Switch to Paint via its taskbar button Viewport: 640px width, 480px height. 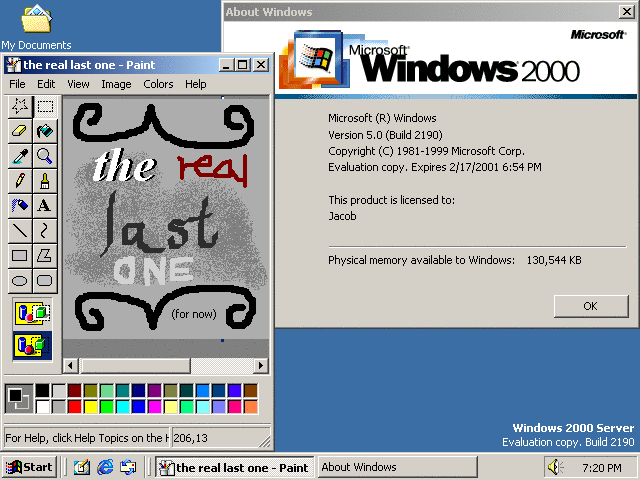click(235, 467)
